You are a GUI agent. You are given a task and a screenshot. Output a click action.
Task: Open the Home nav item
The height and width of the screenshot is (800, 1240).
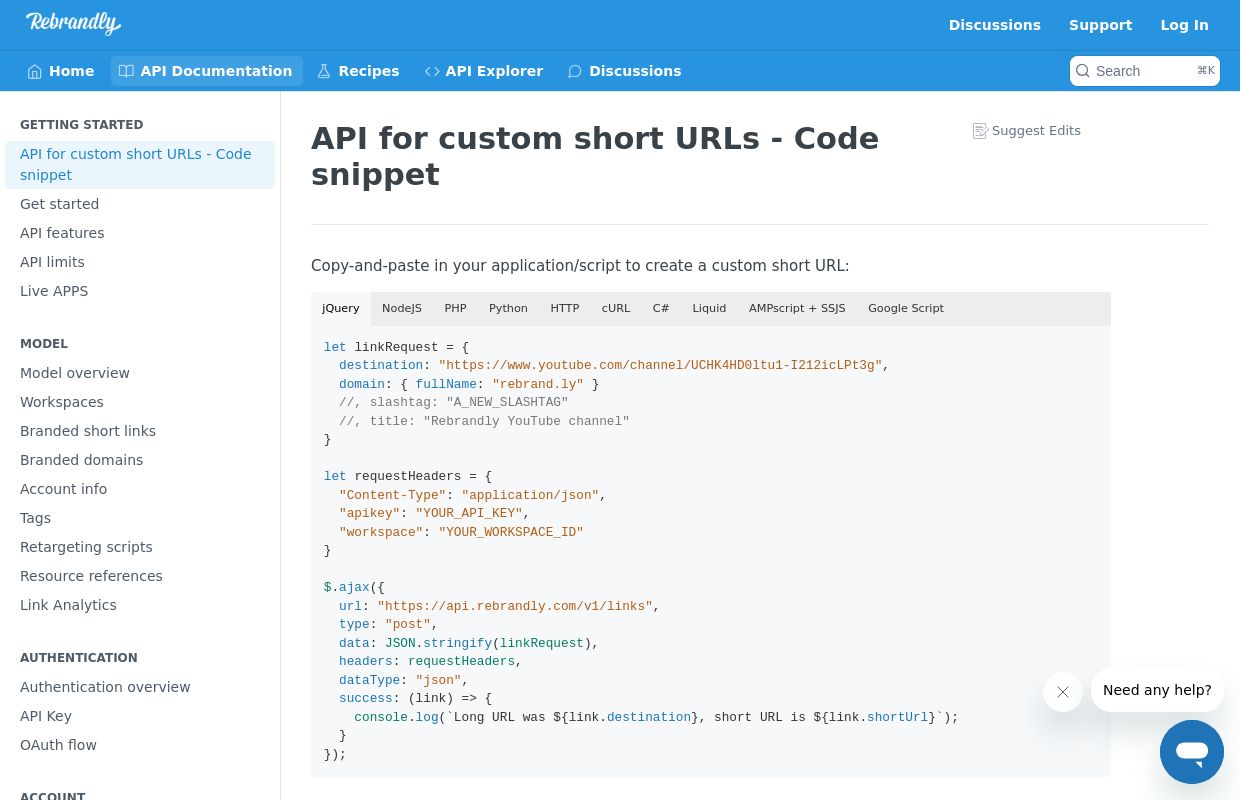61,71
